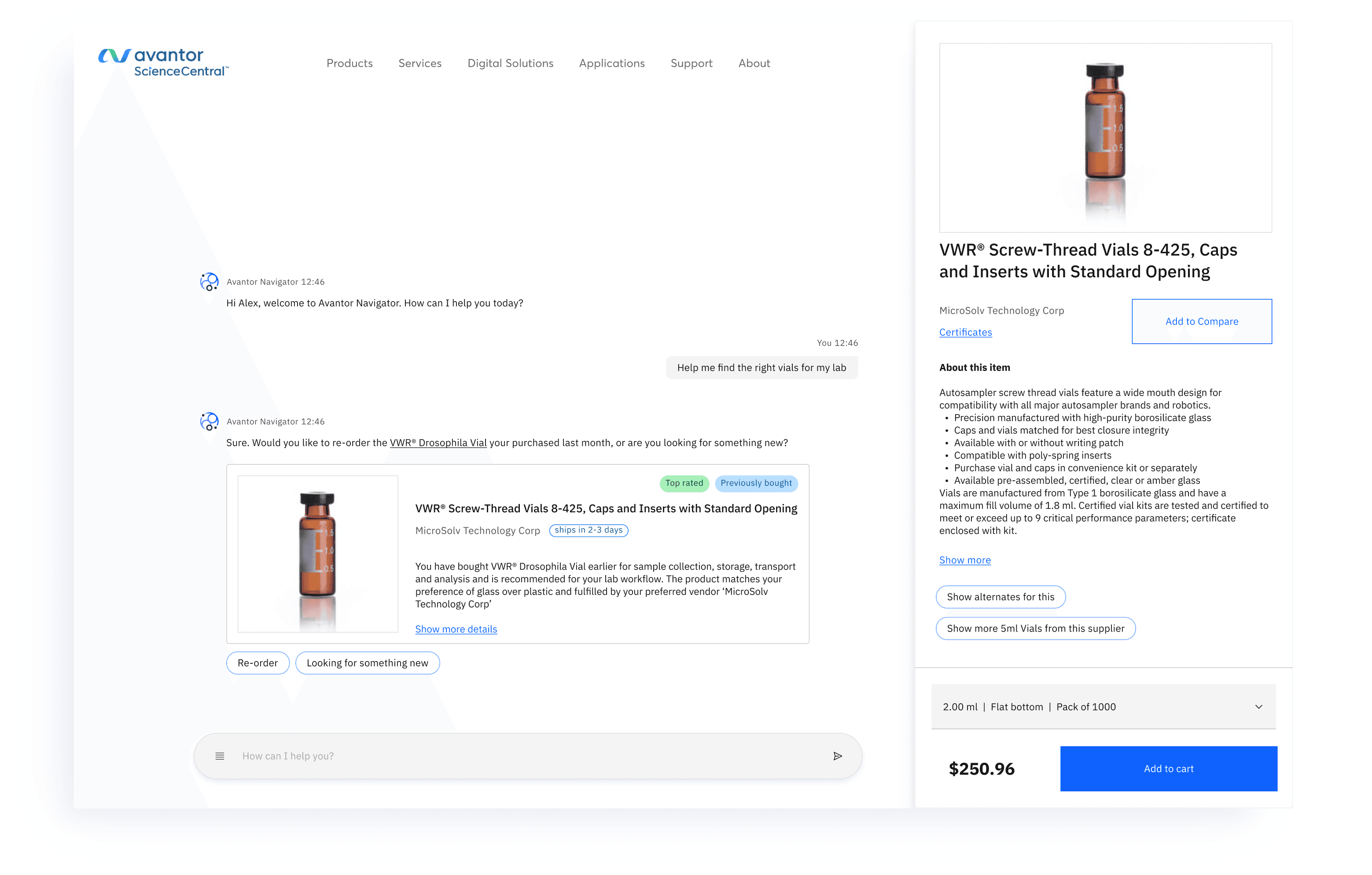Click the Re-order suggestion chip
This screenshot has width=1372, height=875.
[x=257, y=662]
